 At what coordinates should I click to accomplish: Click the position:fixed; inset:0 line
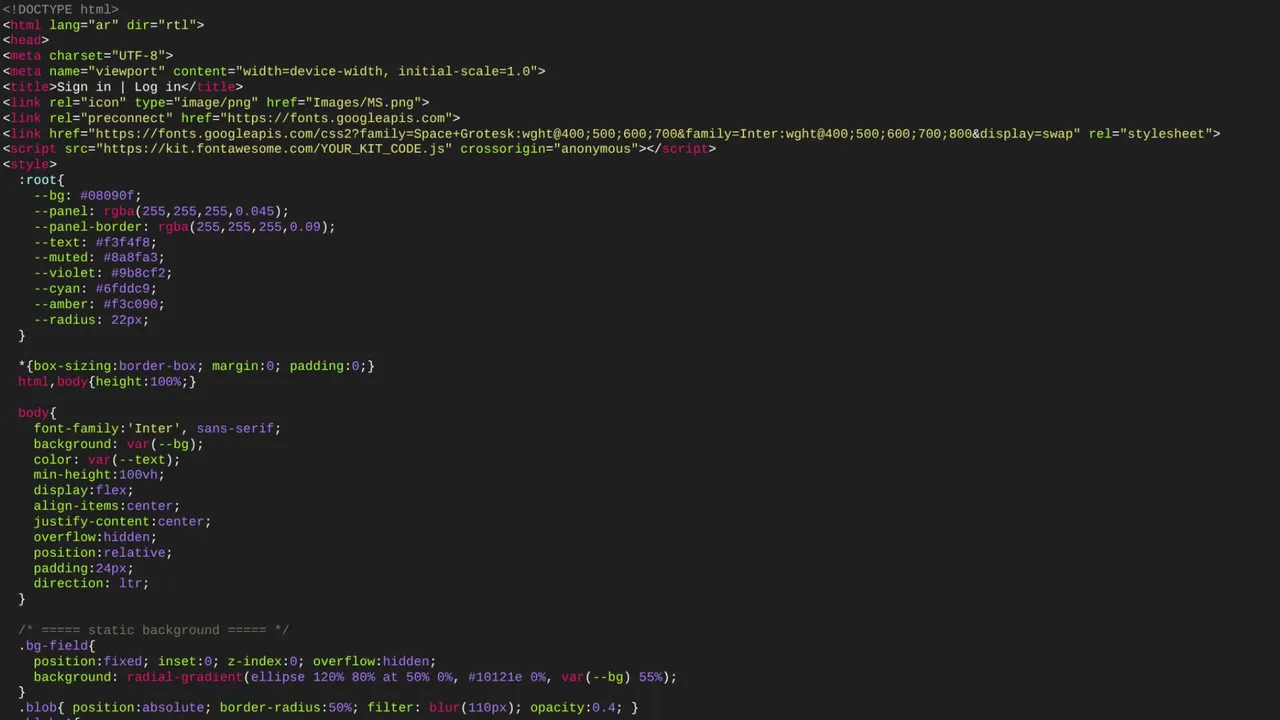[235, 661]
